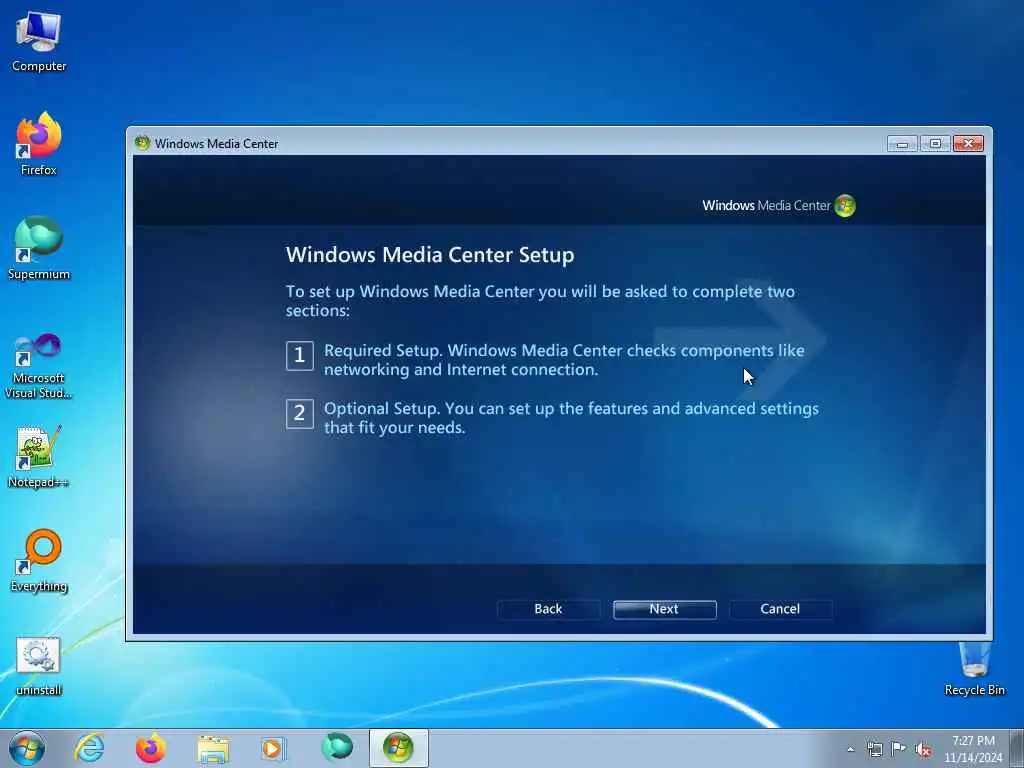The width and height of the screenshot is (1024, 768).
Task: Select the uninstall desktop icon
Action: [39, 665]
